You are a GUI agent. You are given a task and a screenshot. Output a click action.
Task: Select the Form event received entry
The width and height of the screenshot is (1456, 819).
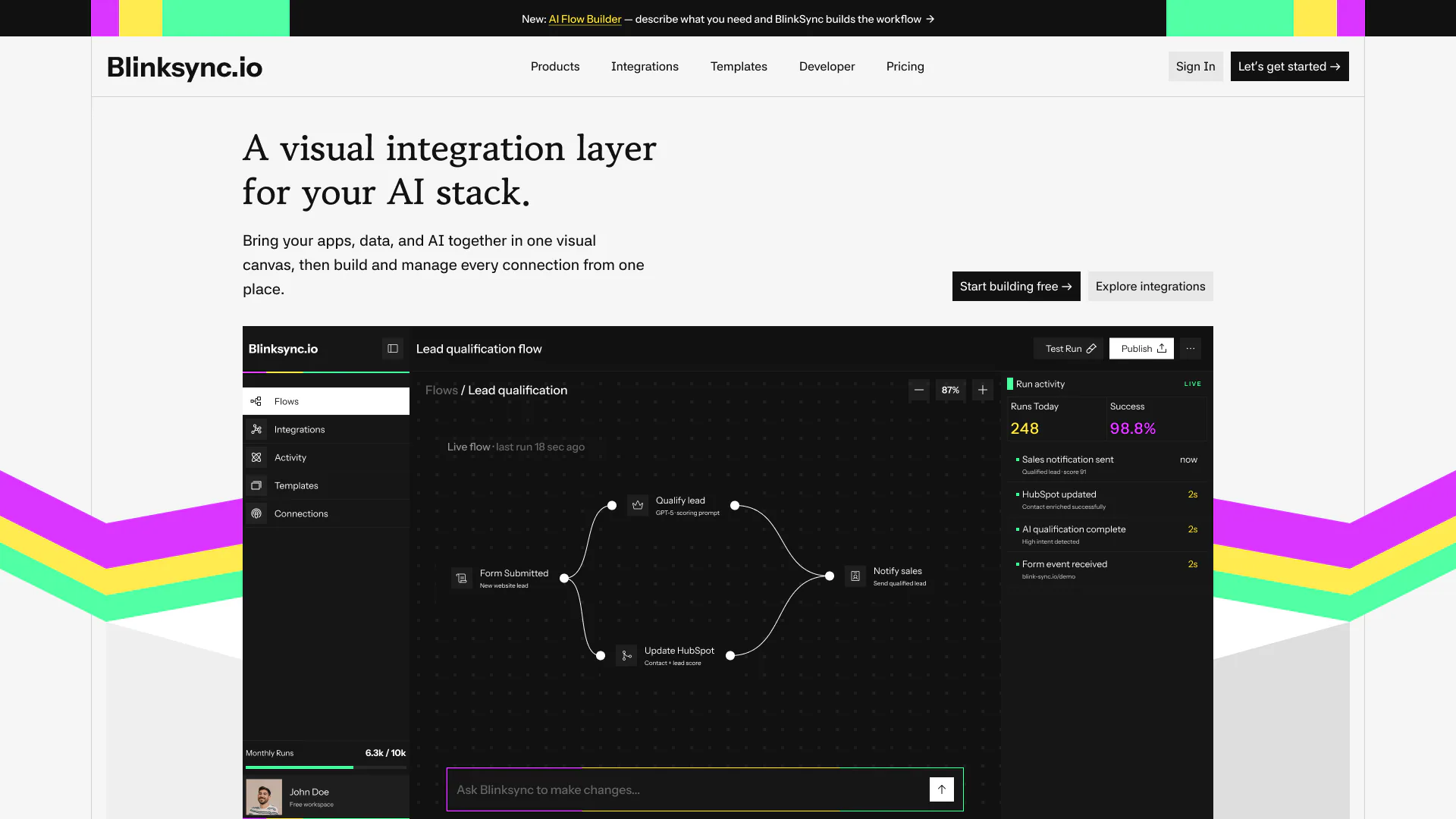point(1106,570)
